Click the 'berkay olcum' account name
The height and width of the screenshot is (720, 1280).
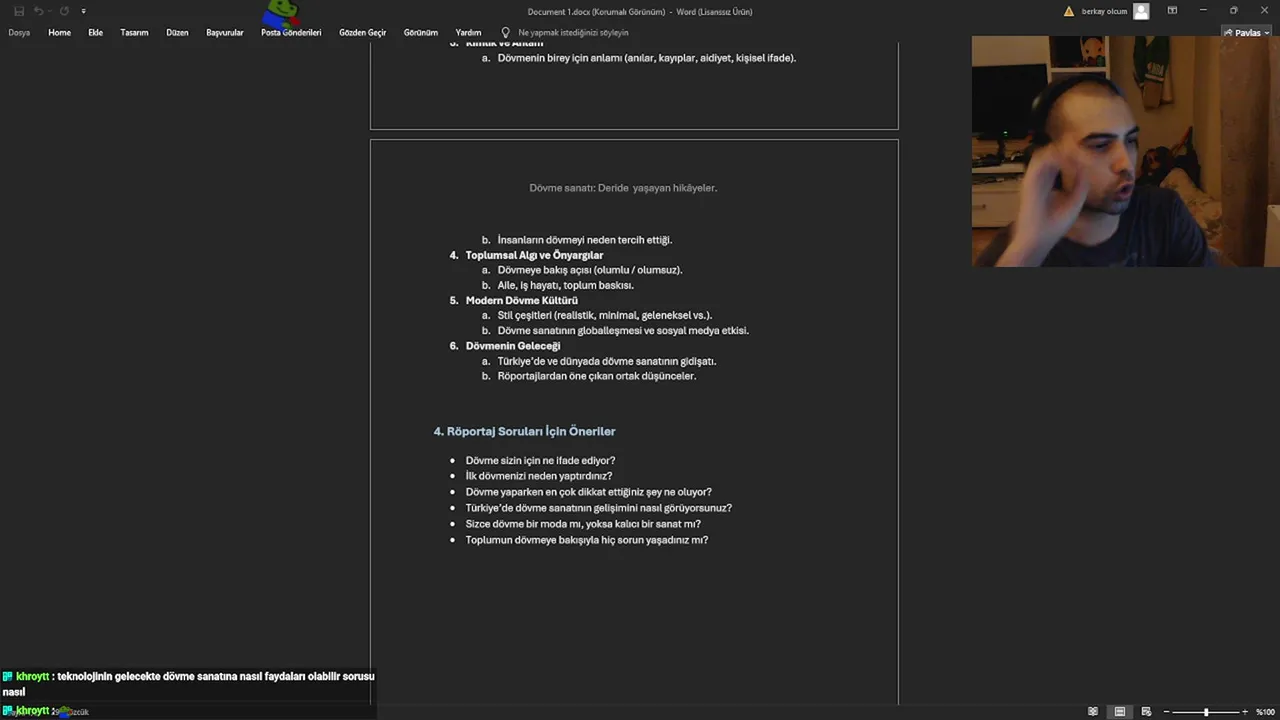tap(1104, 11)
